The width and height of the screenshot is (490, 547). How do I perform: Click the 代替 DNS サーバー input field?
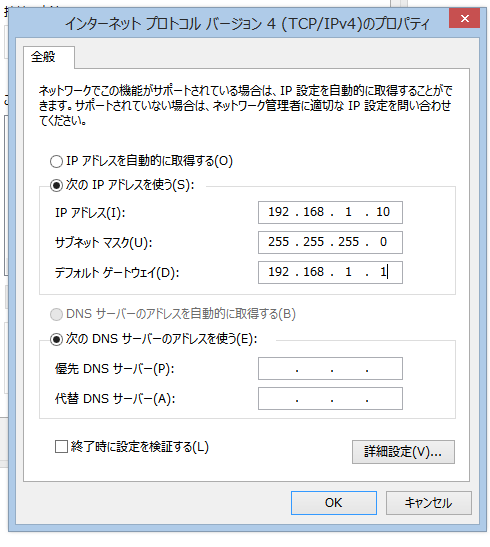(330, 398)
